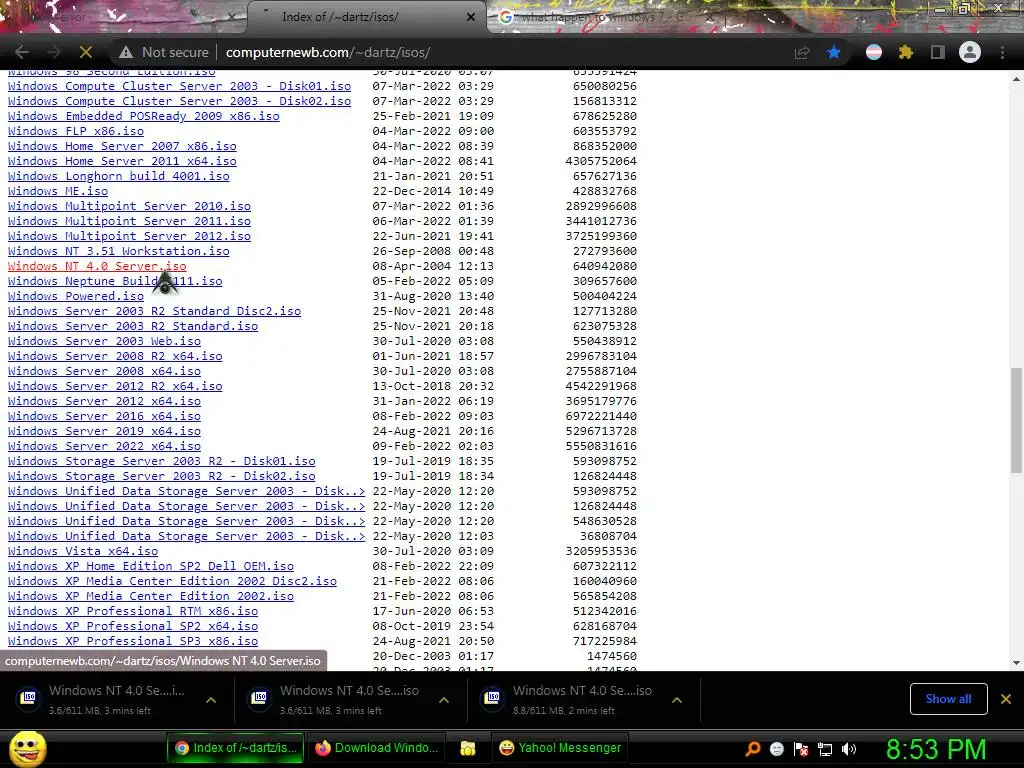Open Windows XP Media Center Edition 2002 Disc2.iso
Viewport: 1024px width, 768px height.
click(x=172, y=582)
